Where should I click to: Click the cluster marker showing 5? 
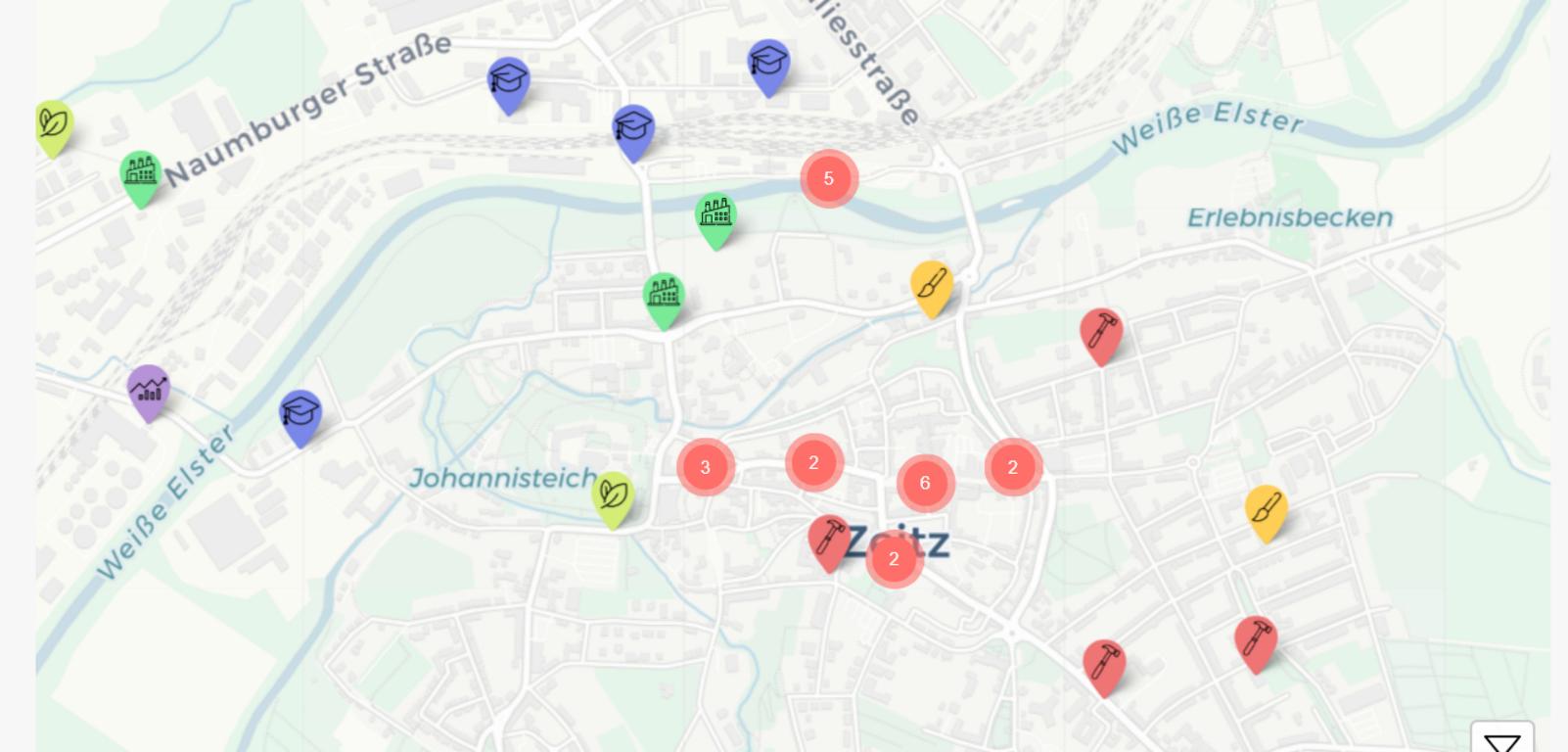pyautogui.click(x=829, y=178)
